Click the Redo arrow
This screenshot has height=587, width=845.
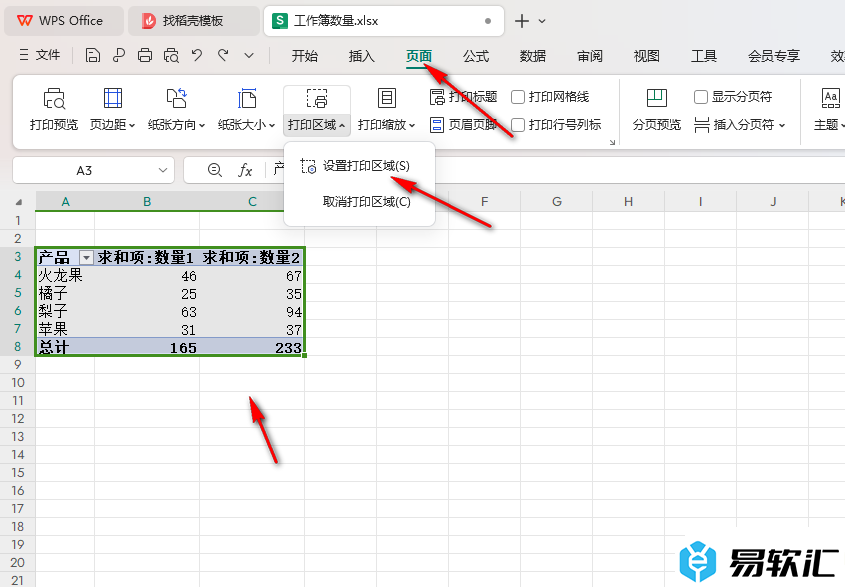tap(223, 55)
